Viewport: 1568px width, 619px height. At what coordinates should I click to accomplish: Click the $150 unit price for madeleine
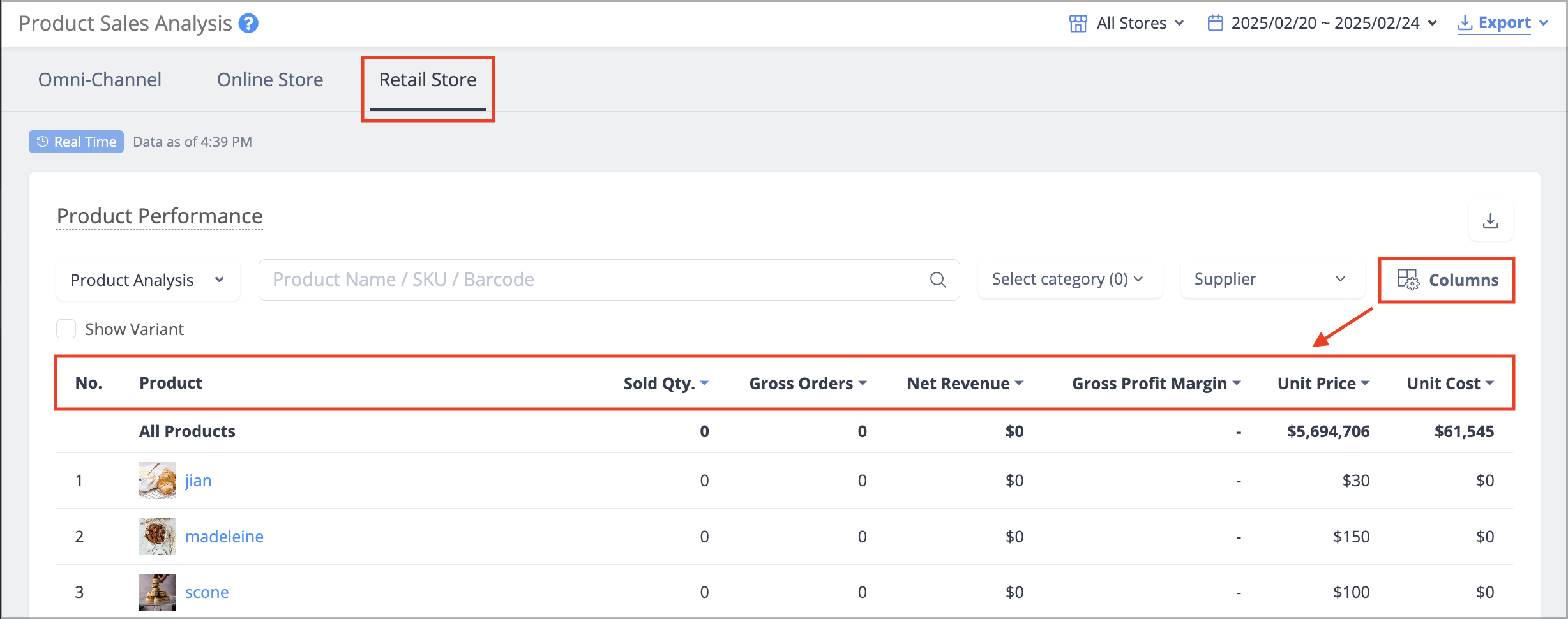point(1351,537)
